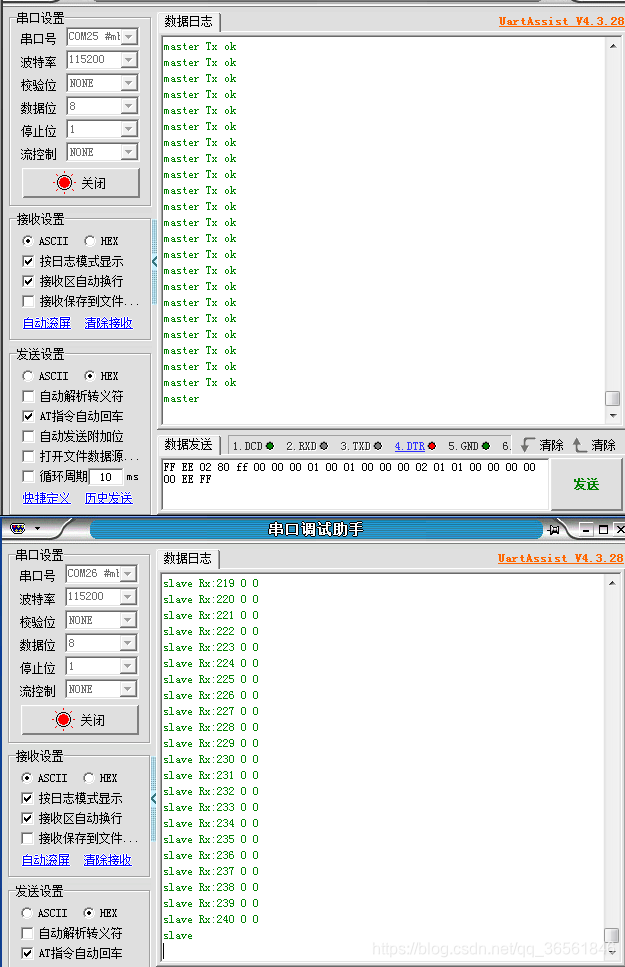Open 波特率 dropdown in COM26 window
This screenshot has width=625, height=967.
tap(127, 597)
